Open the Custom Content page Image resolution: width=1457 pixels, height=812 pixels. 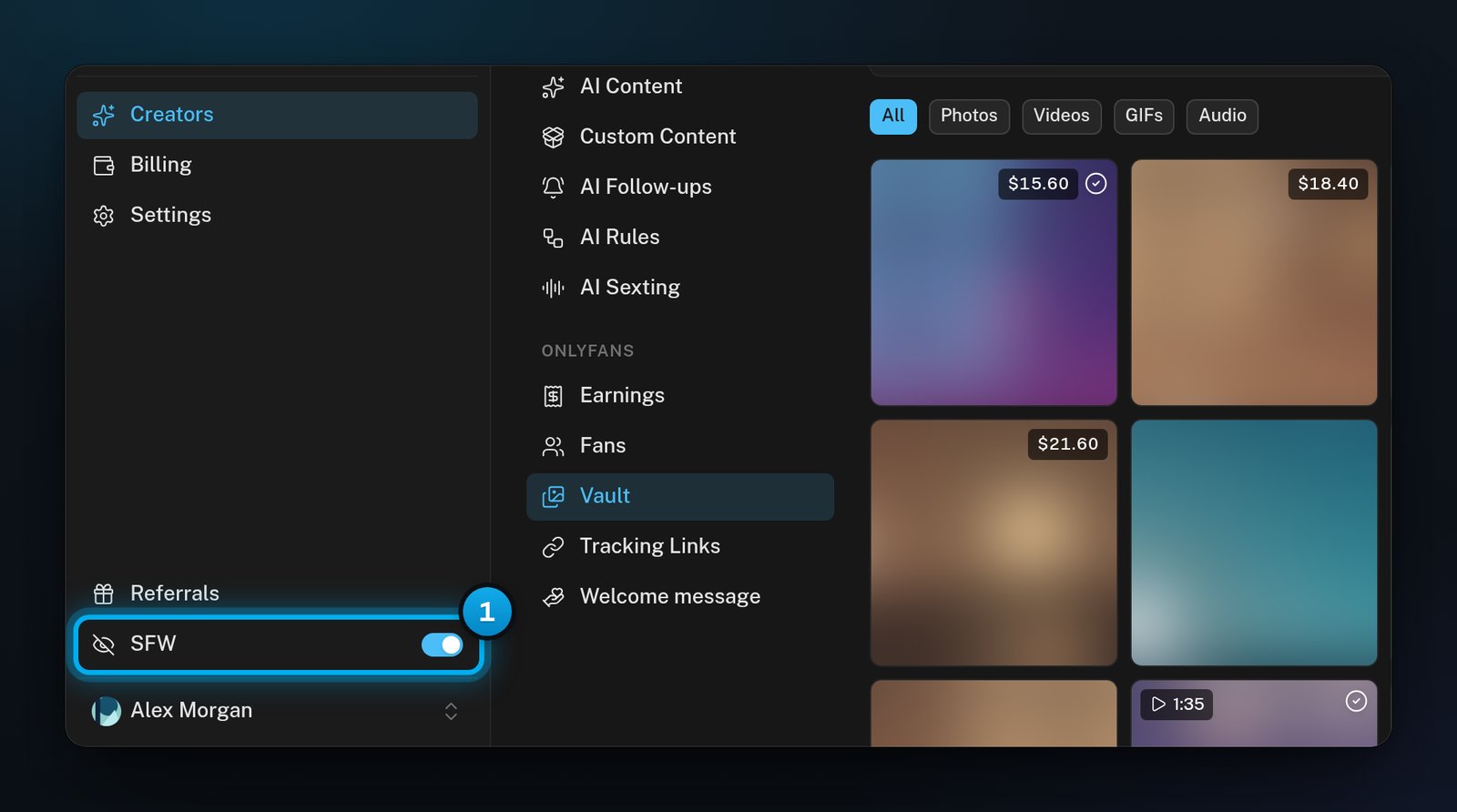[x=680, y=137]
